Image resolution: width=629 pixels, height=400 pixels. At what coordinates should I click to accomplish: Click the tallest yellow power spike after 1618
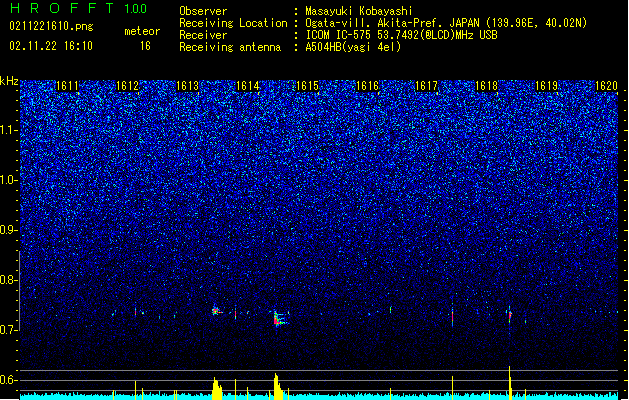pyautogui.click(x=510, y=382)
